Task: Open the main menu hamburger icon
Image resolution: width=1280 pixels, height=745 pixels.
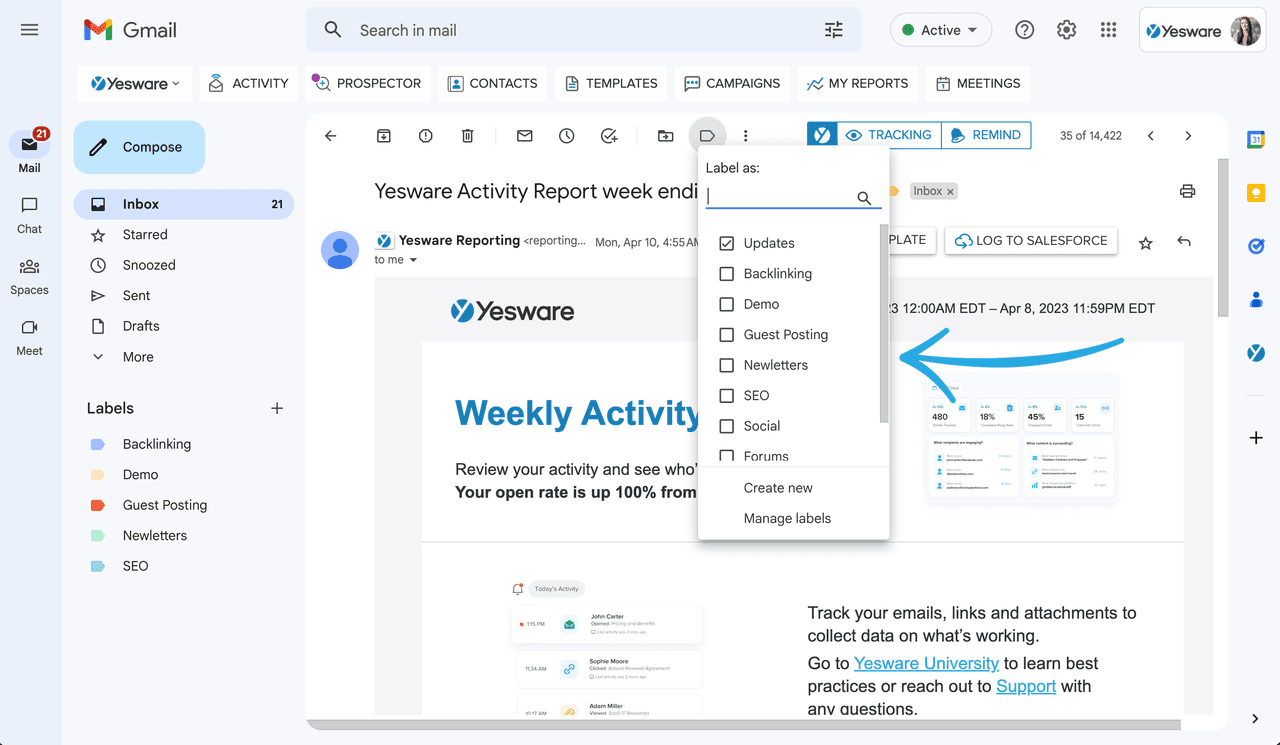Action: (x=29, y=30)
